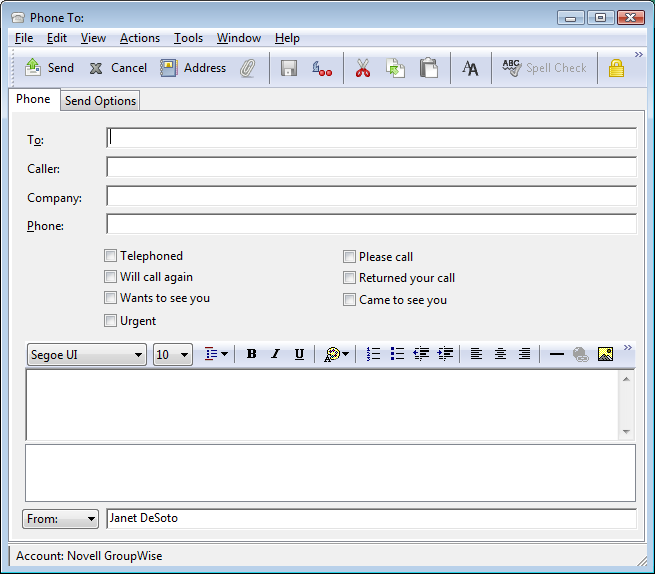Viewport: 655px width, 574px height.
Task: Check the Returned your call checkbox
Action: tap(349, 278)
